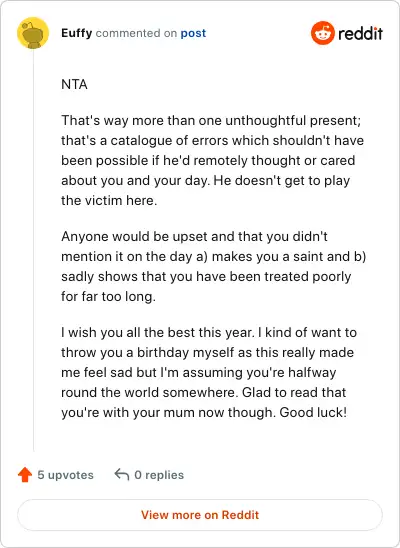
Task: Click the "5 upvotes" count label
Action: (x=65, y=475)
